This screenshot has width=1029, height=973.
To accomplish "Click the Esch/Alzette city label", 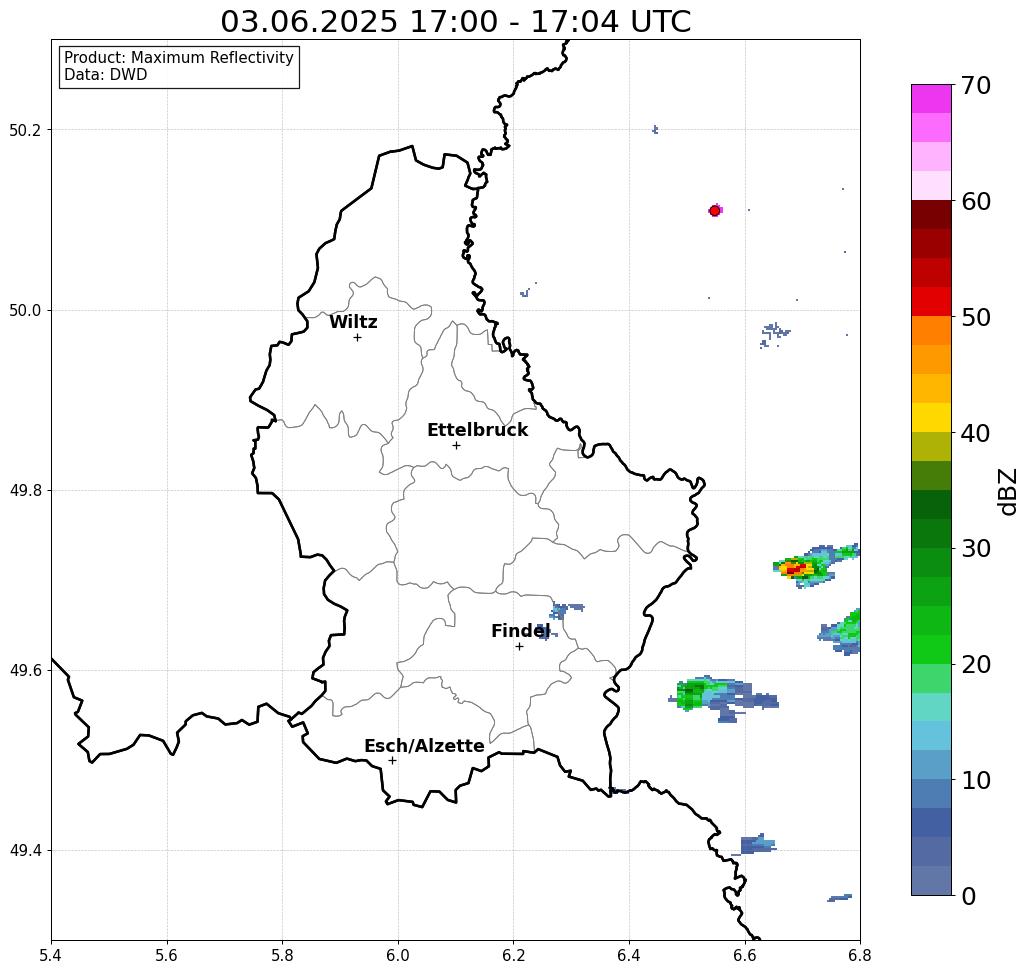I will pyautogui.click(x=424, y=746).
